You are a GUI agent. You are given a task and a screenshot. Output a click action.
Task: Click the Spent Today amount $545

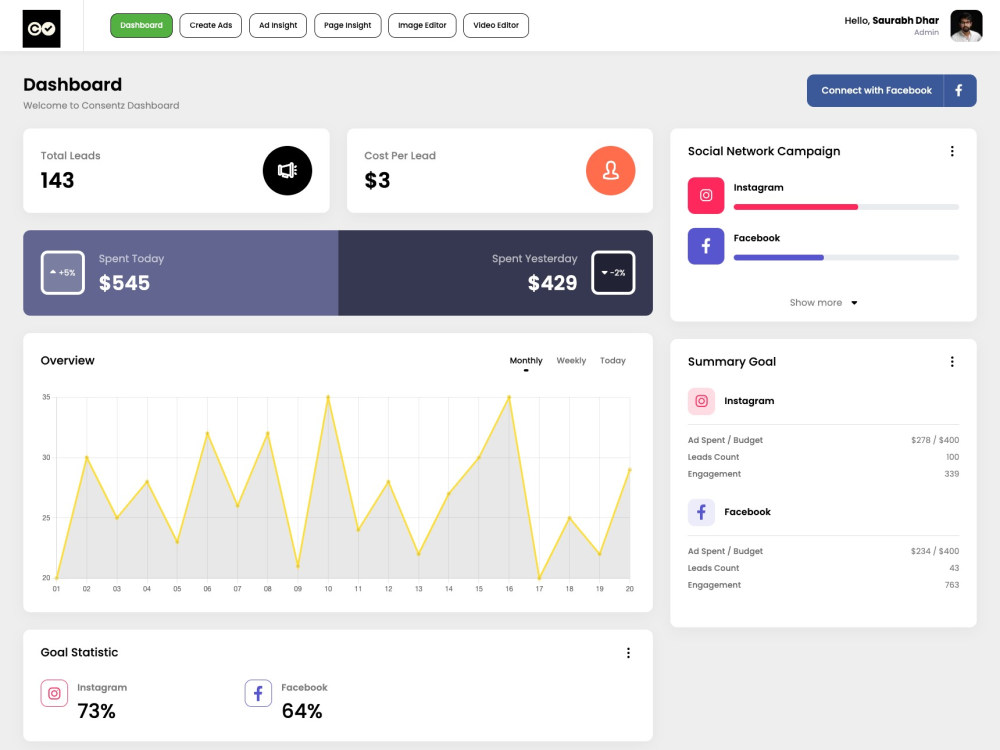pos(124,283)
